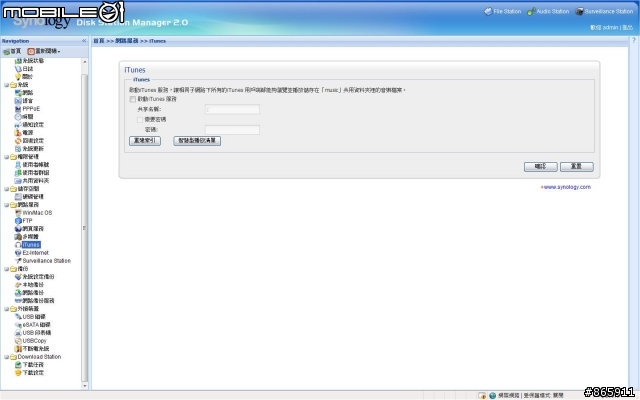Click the Reset (重置) button

(576, 167)
